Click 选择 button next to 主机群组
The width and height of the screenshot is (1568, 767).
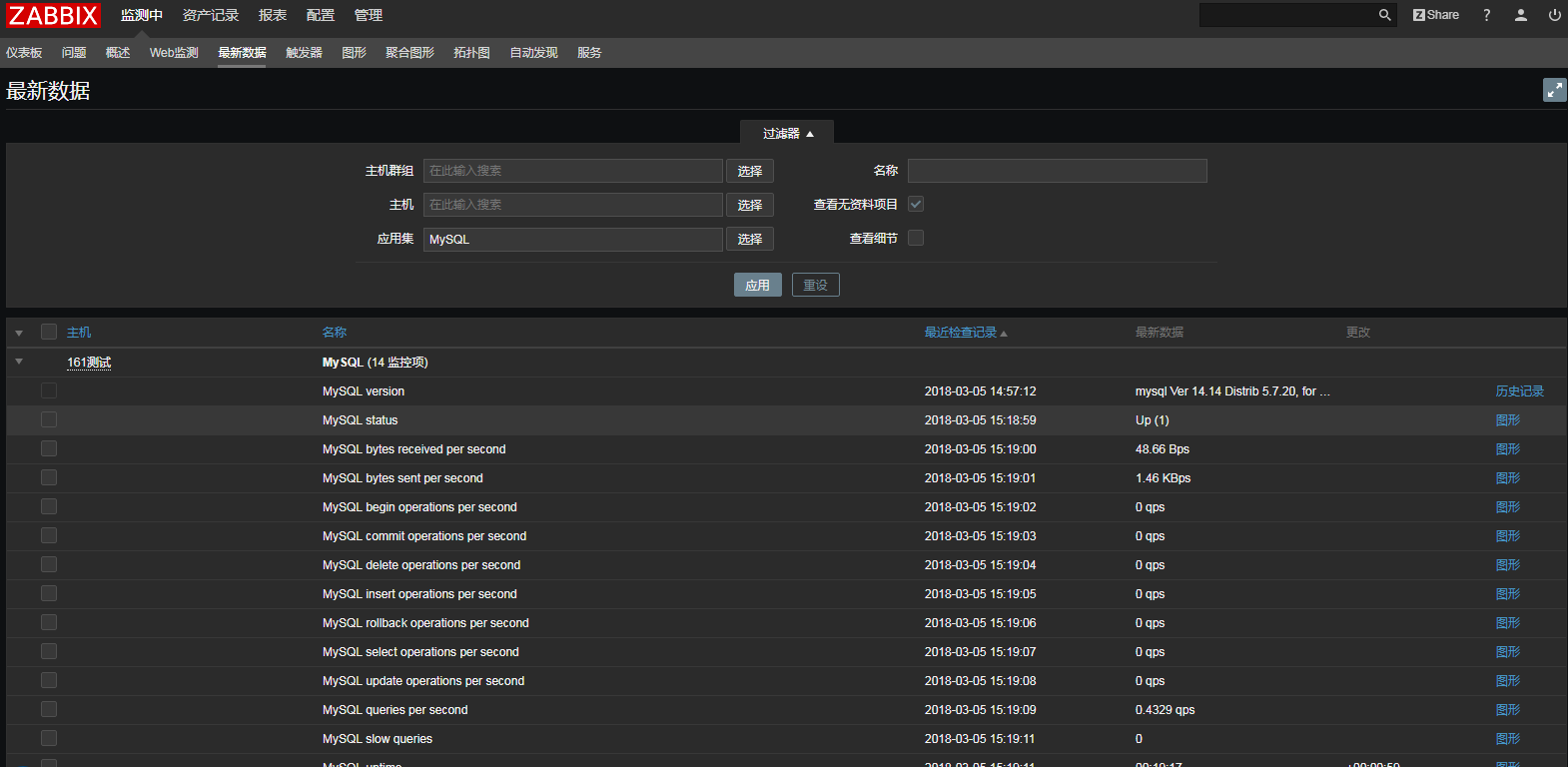749,171
